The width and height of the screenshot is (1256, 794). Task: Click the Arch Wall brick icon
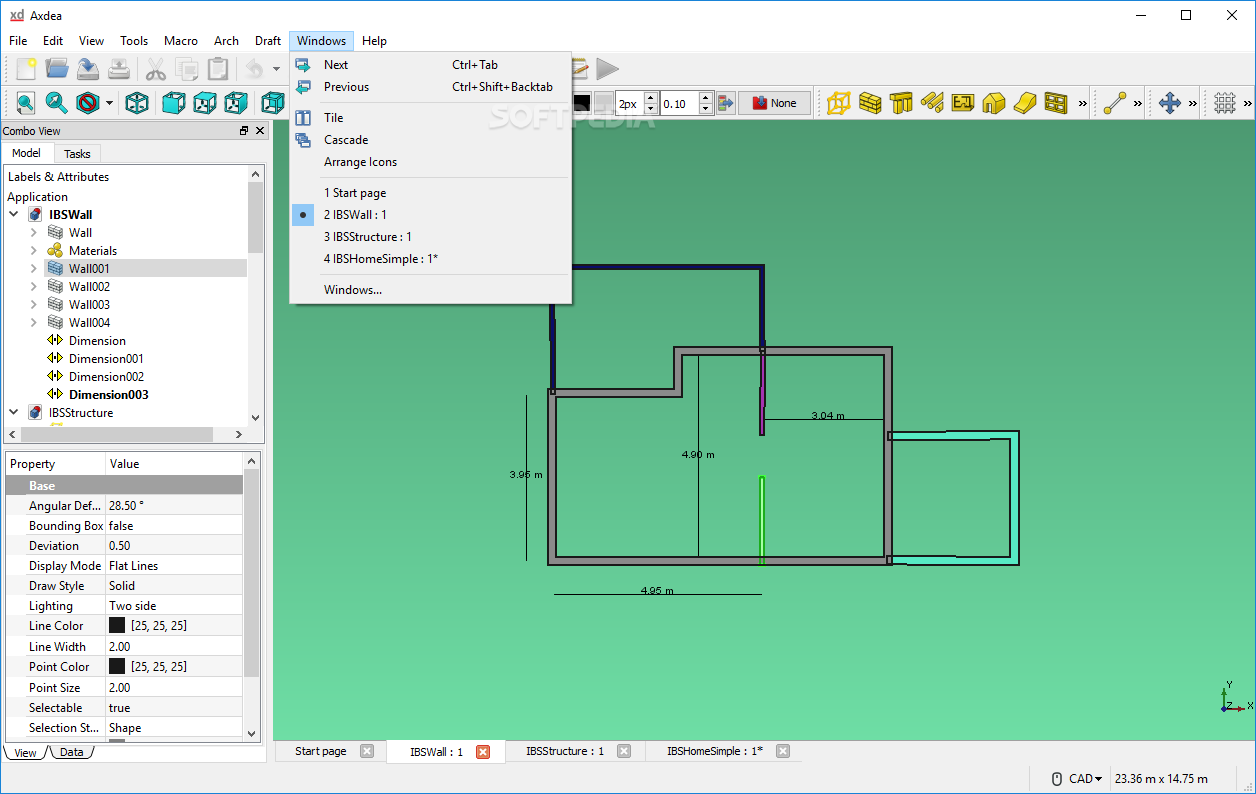870,102
